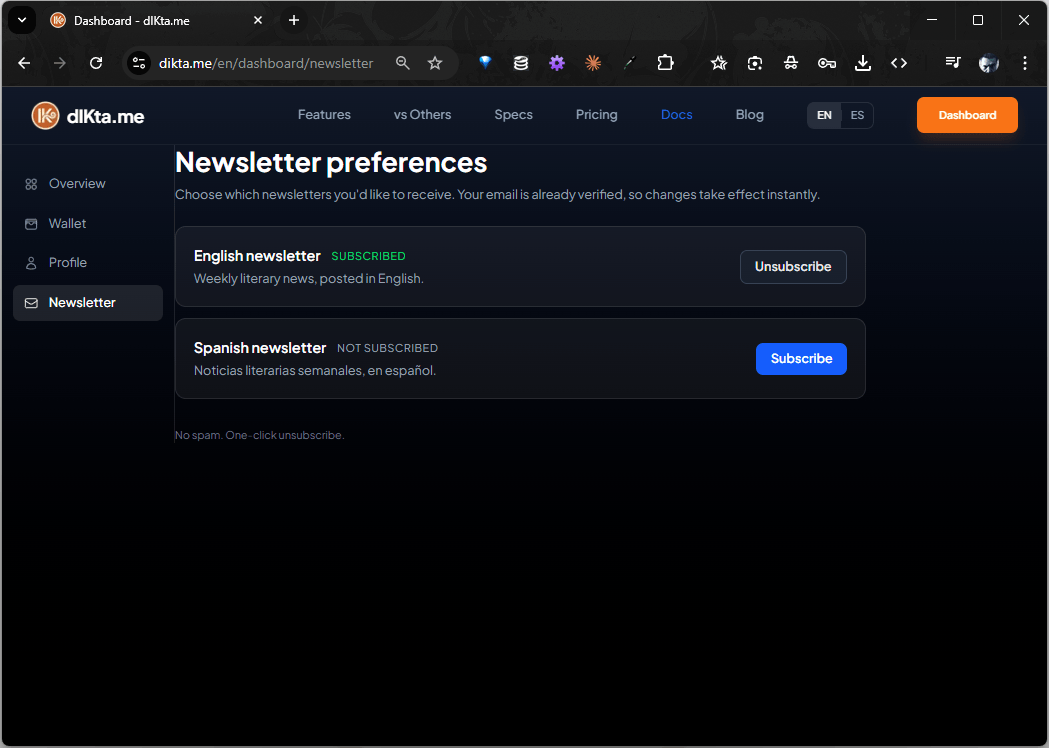
Task: Unsubscribe from the English newsletter
Action: pos(793,266)
